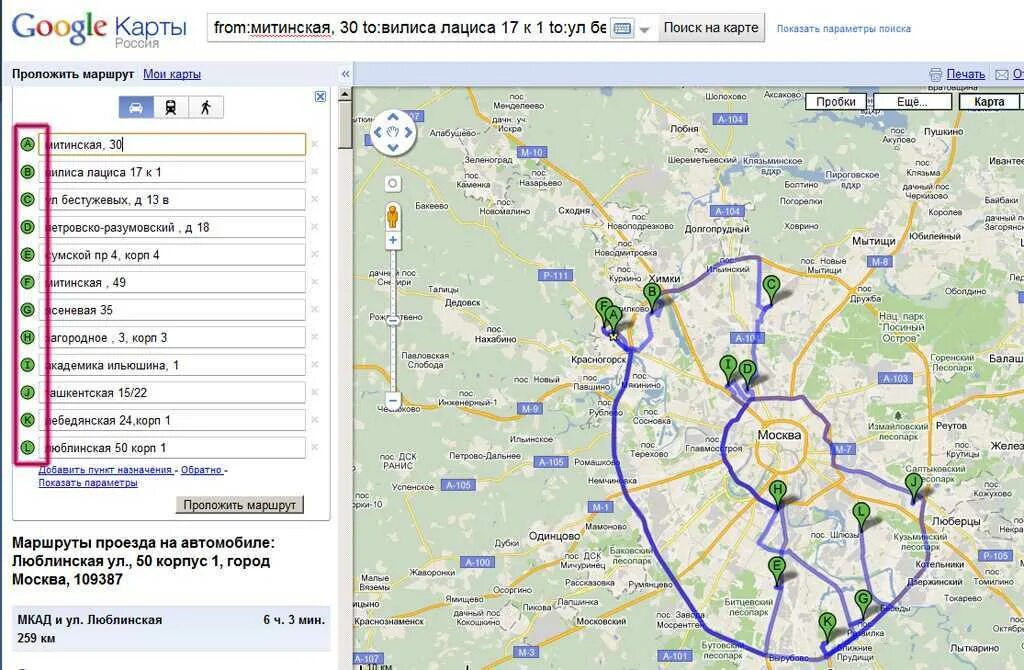Close the directions panel with X icon
The width and height of the screenshot is (1024, 670).
coord(320,97)
